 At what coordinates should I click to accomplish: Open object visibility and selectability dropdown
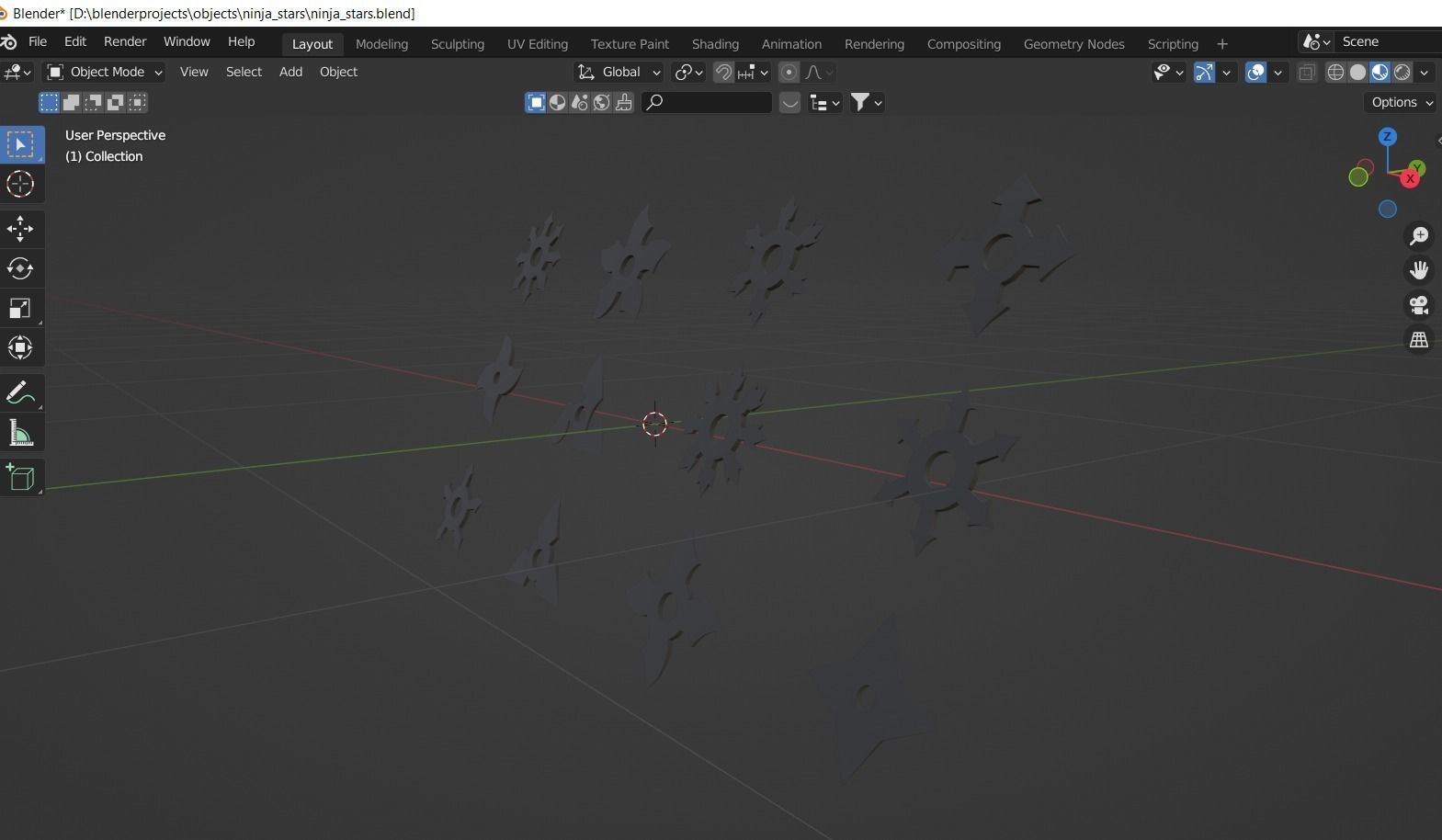pyautogui.click(x=1168, y=72)
